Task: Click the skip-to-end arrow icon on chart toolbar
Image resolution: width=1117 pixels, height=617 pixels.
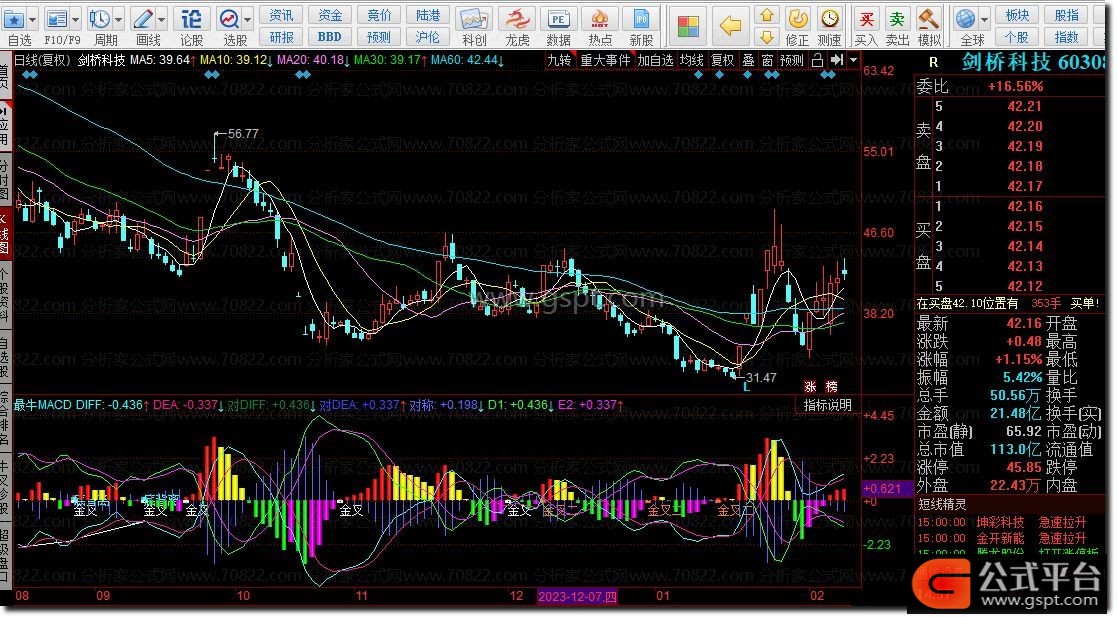Action: tap(837, 61)
